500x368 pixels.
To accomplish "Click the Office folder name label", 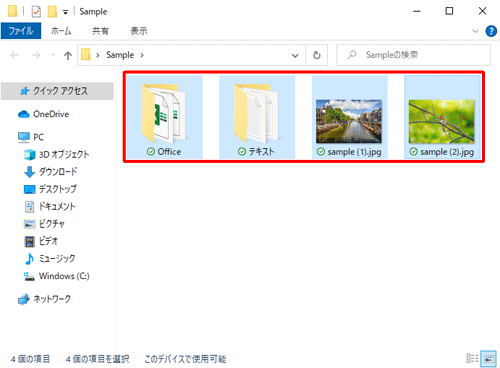I will pyautogui.click(x=169, y=152).
